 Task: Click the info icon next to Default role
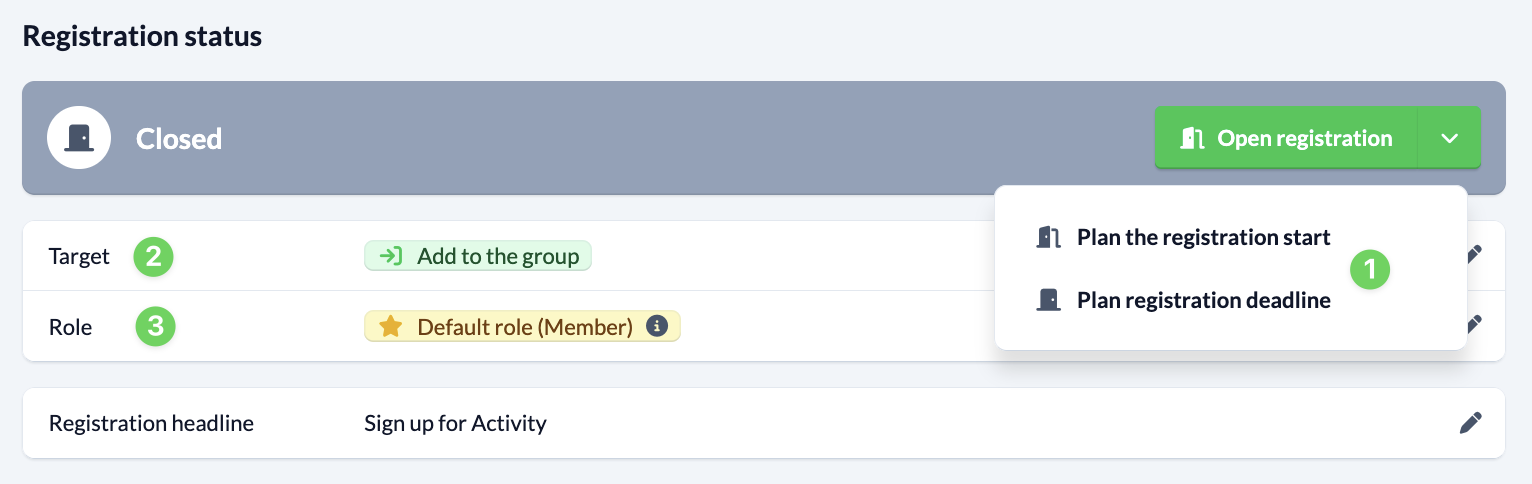point(657,326)
